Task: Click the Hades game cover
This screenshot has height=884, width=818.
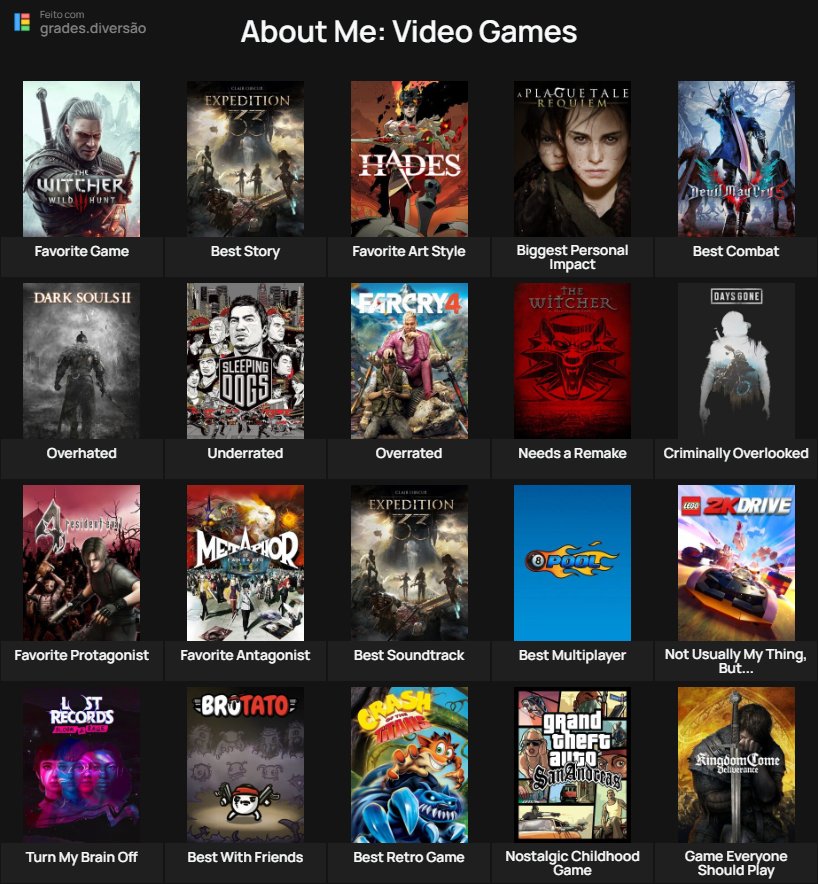Action: pyautogui.click(x=409, y=159)
